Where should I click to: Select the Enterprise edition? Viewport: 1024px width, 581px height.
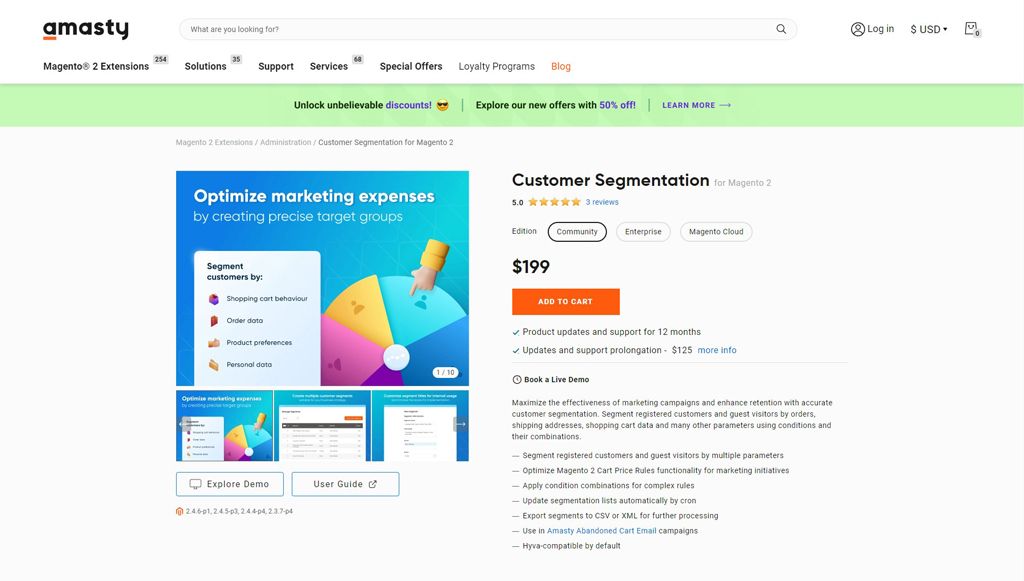click(643, 231)
